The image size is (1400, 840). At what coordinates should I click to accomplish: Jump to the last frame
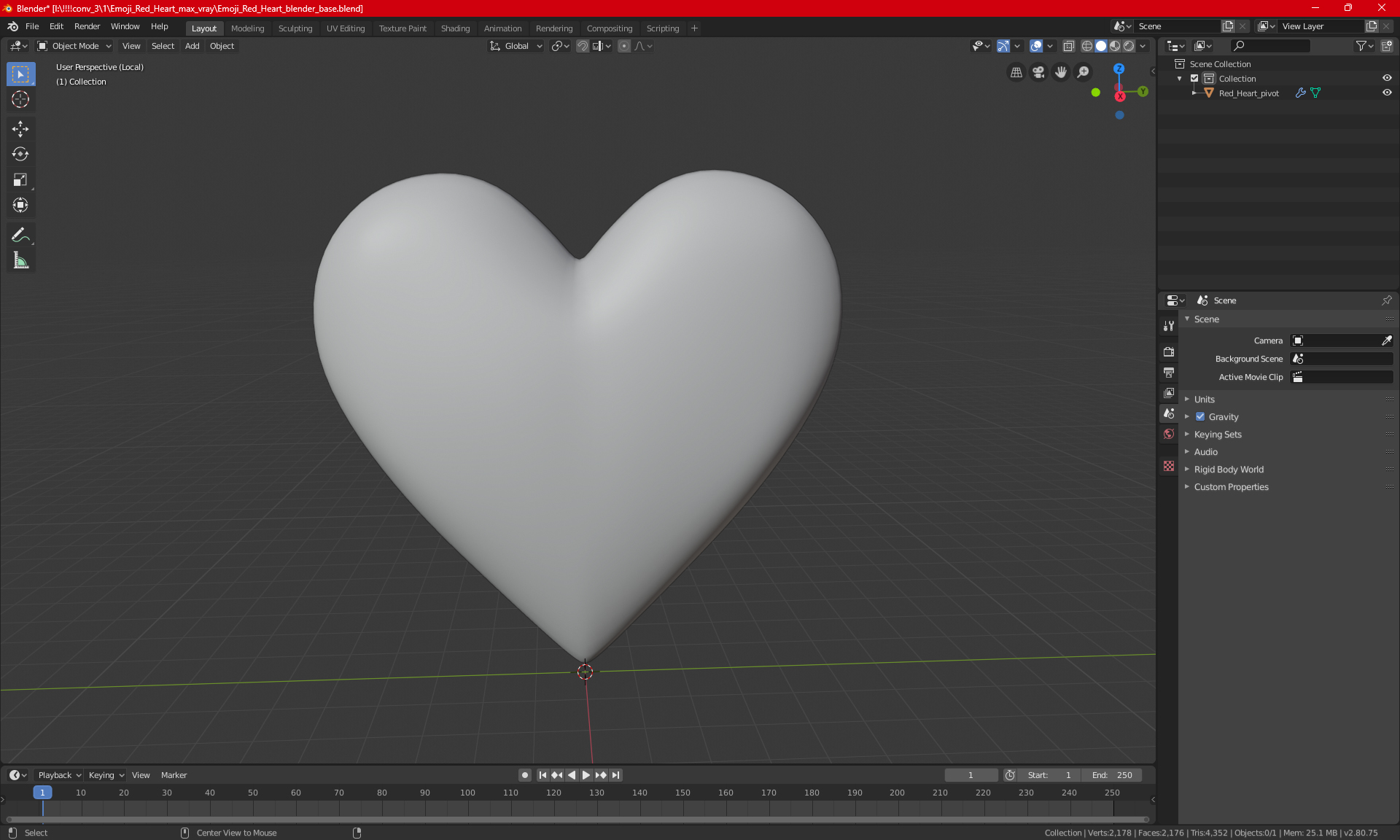coord(616,775)
